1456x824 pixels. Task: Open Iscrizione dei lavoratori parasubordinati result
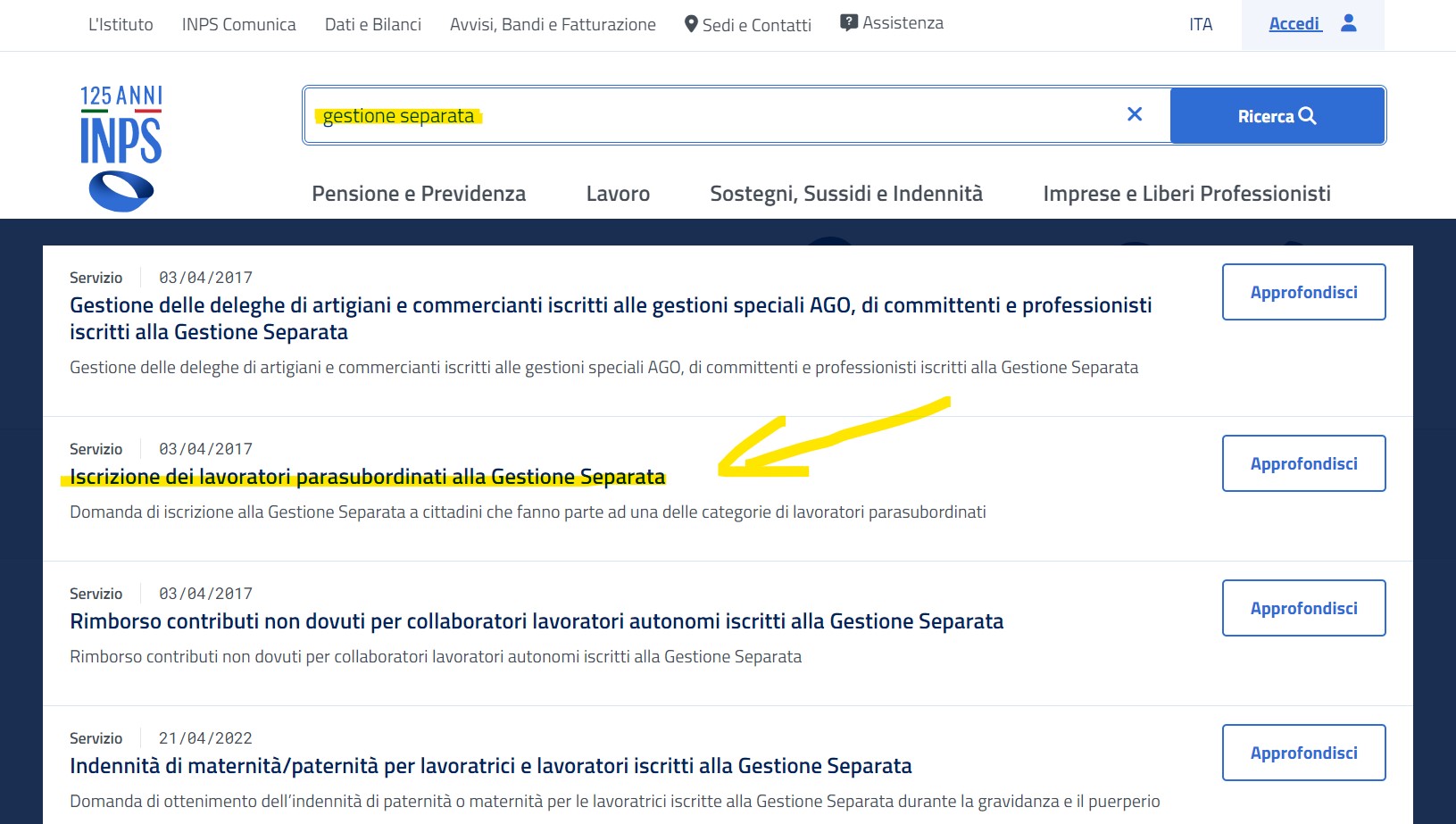(x=367, y=477)
